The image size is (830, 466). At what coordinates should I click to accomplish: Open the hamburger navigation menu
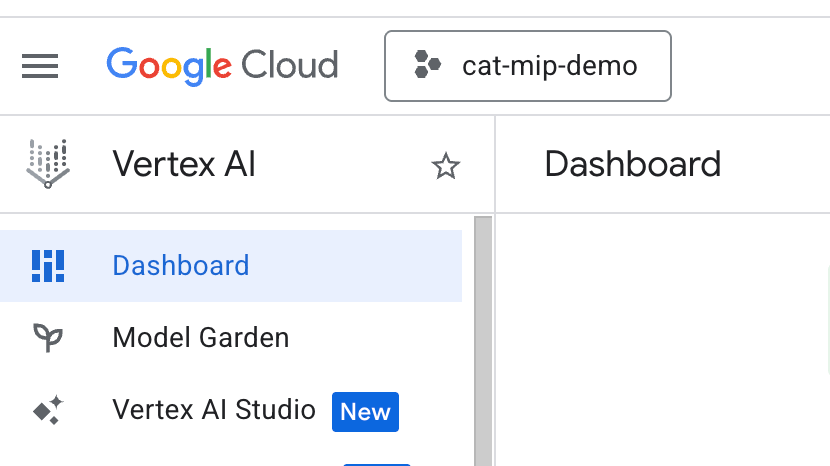click(x=40, y=66)
